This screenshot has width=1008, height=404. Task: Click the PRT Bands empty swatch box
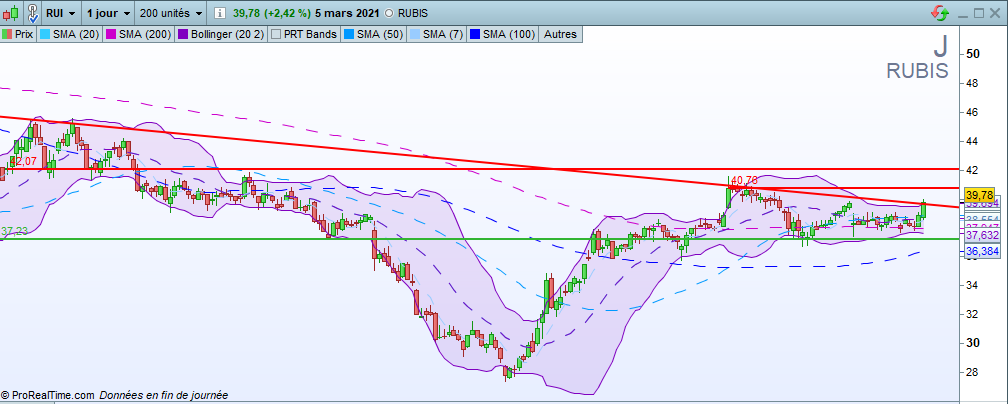pyautogui.click(x=276, y=34)
